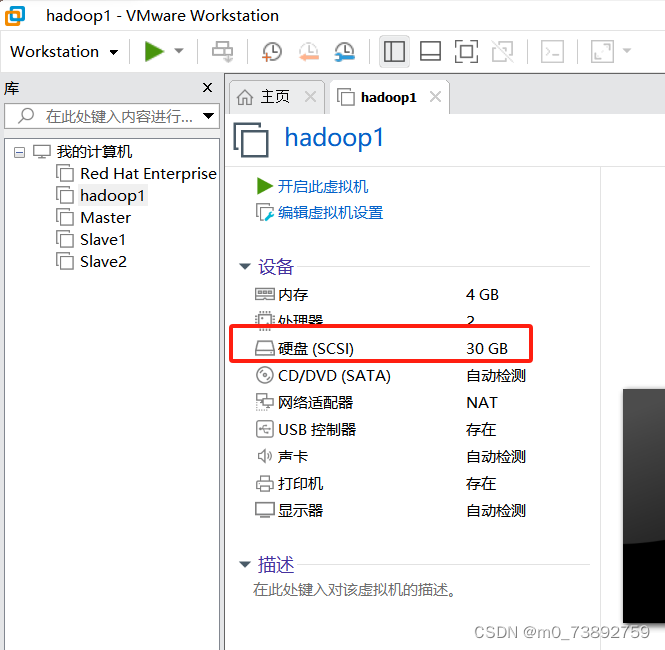Click the USB 控制器 device entry

tap(317, 430)
